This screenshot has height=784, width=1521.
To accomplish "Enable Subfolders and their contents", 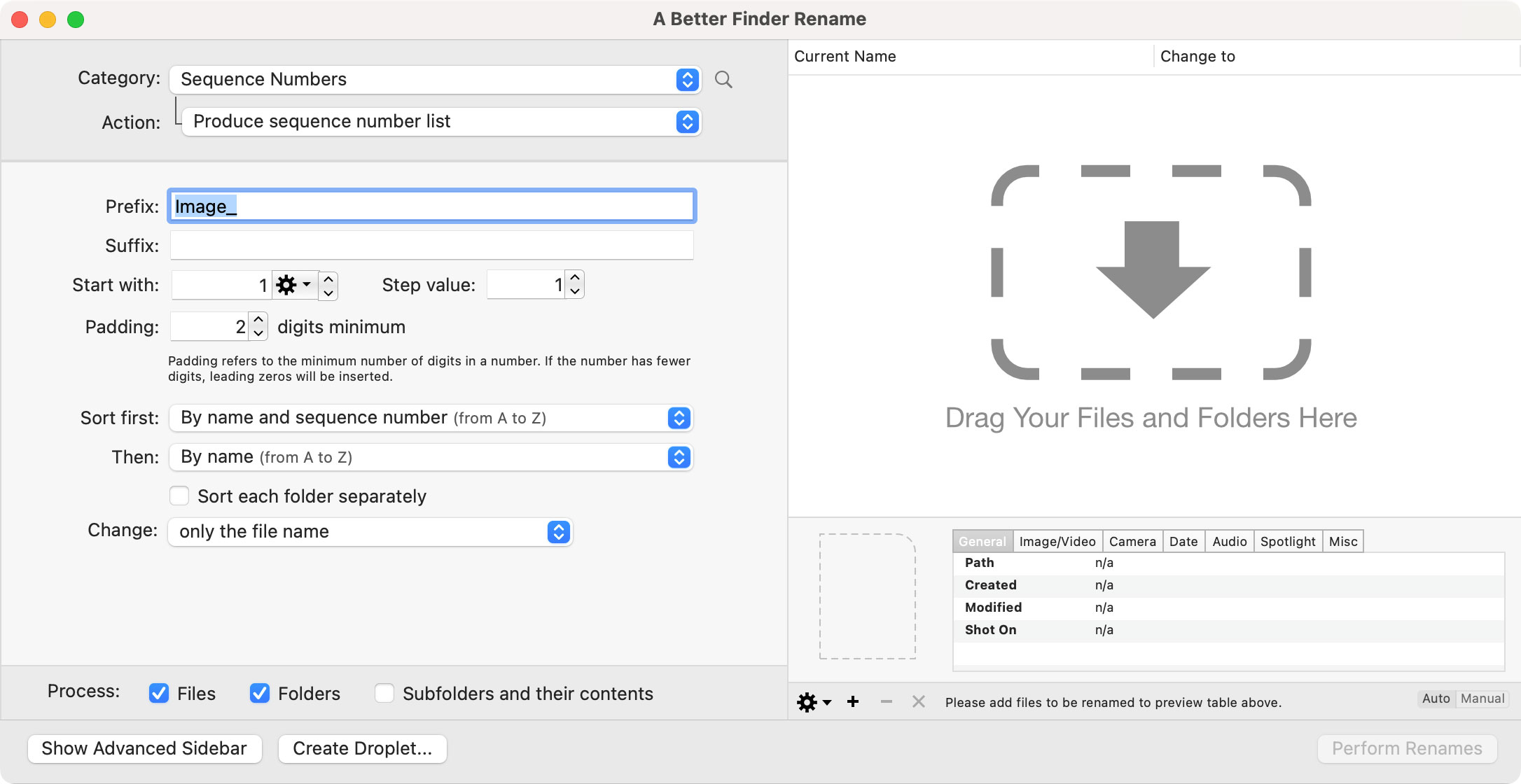I will [384, 694].
